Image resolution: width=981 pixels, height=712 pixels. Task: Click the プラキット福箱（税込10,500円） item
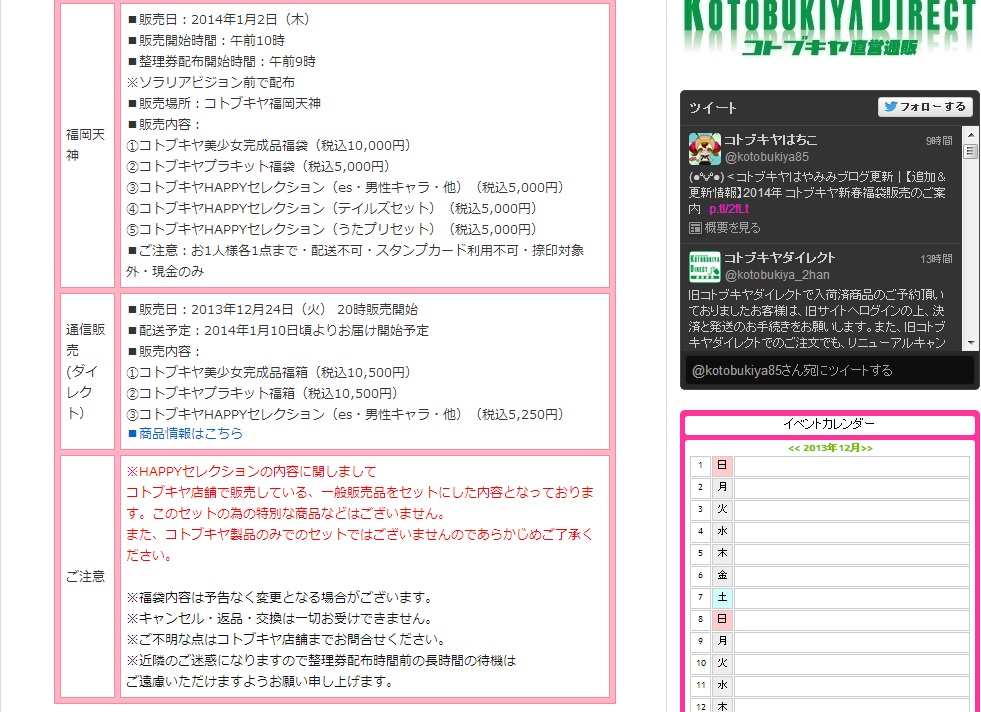(263, 394)
